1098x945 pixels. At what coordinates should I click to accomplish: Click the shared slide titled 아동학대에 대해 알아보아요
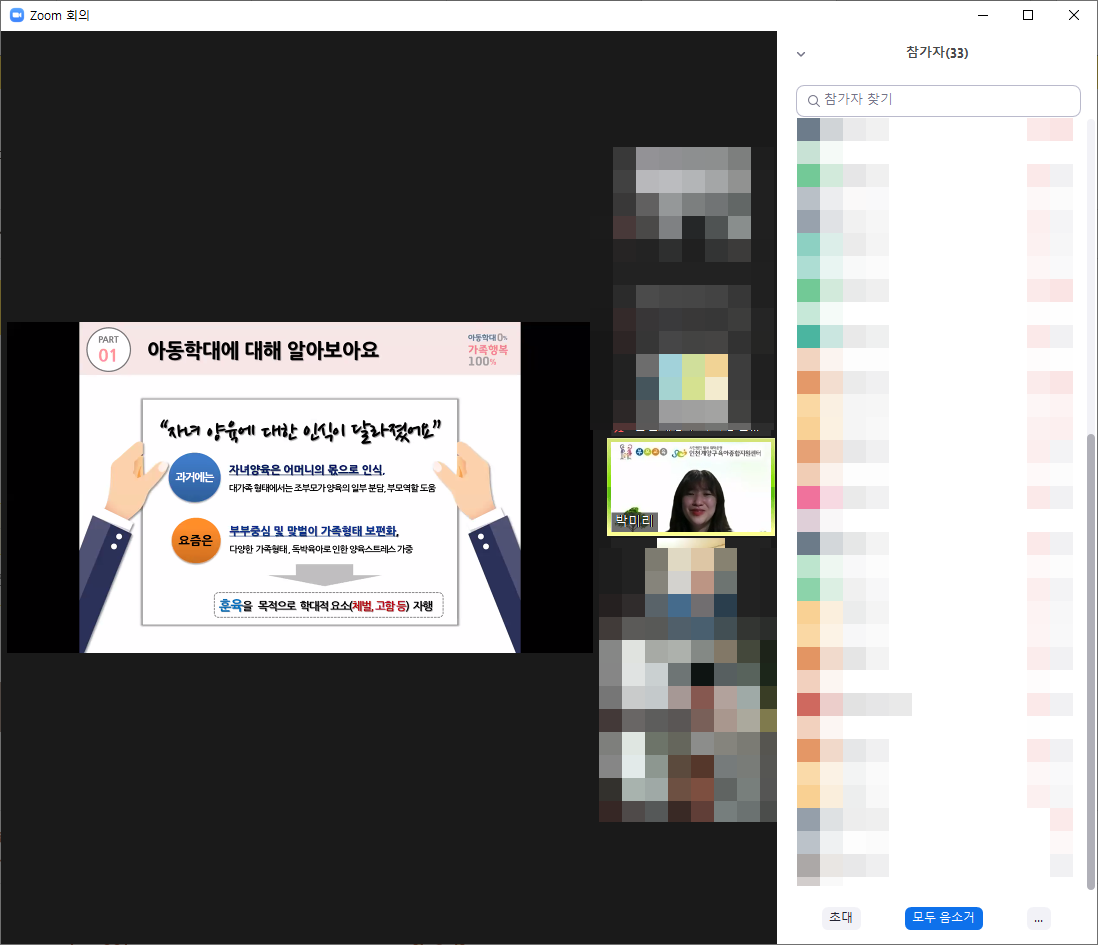(x=299, y=487)
